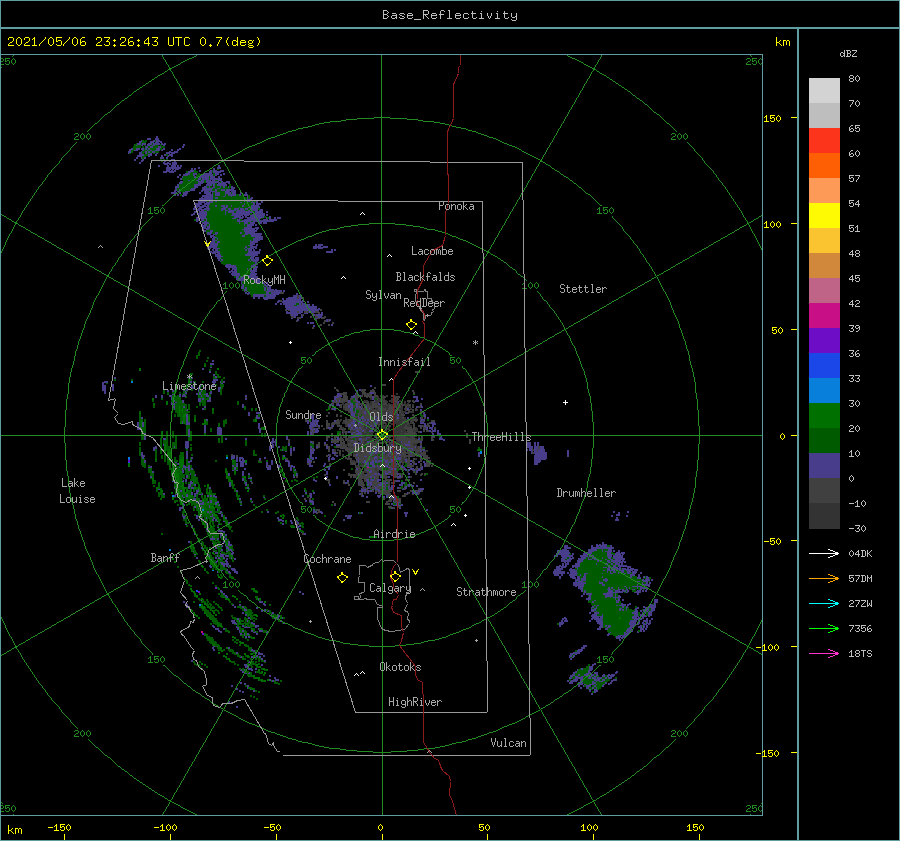
Task: Click the white 04DK arrow legend icon
Action: point(824,553)
